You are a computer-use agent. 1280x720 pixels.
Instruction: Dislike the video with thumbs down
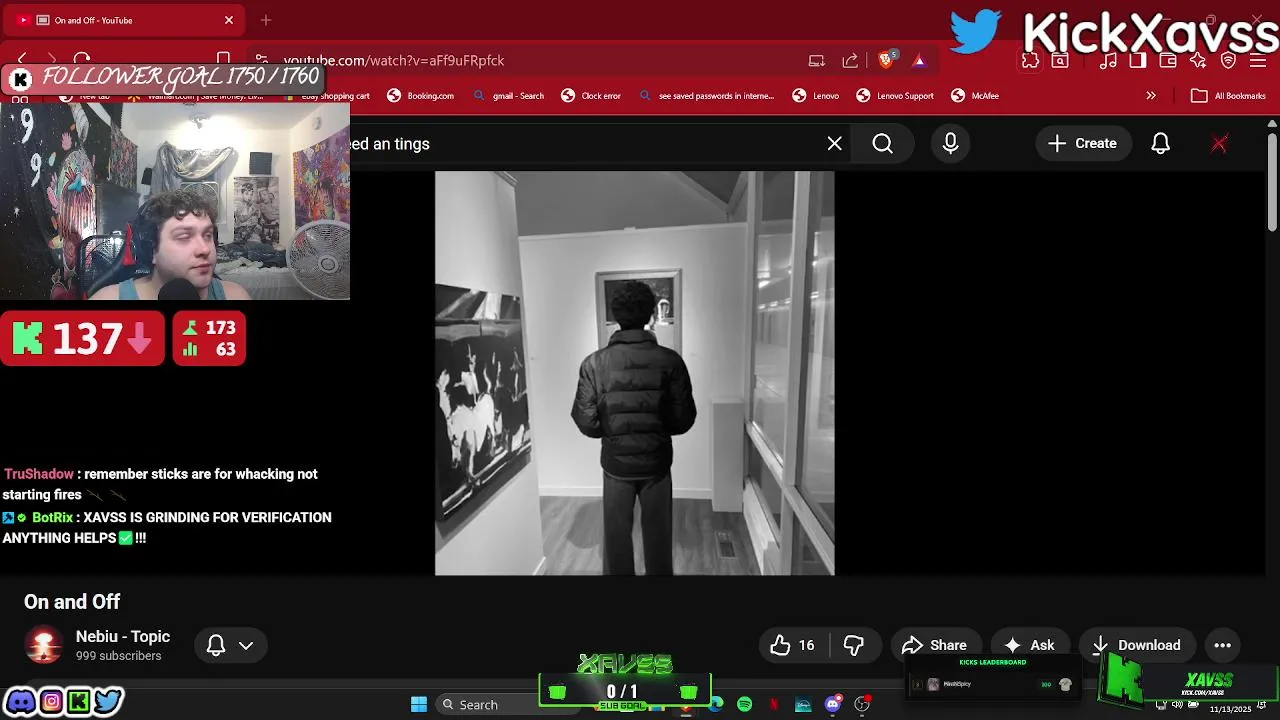(854, 645)
